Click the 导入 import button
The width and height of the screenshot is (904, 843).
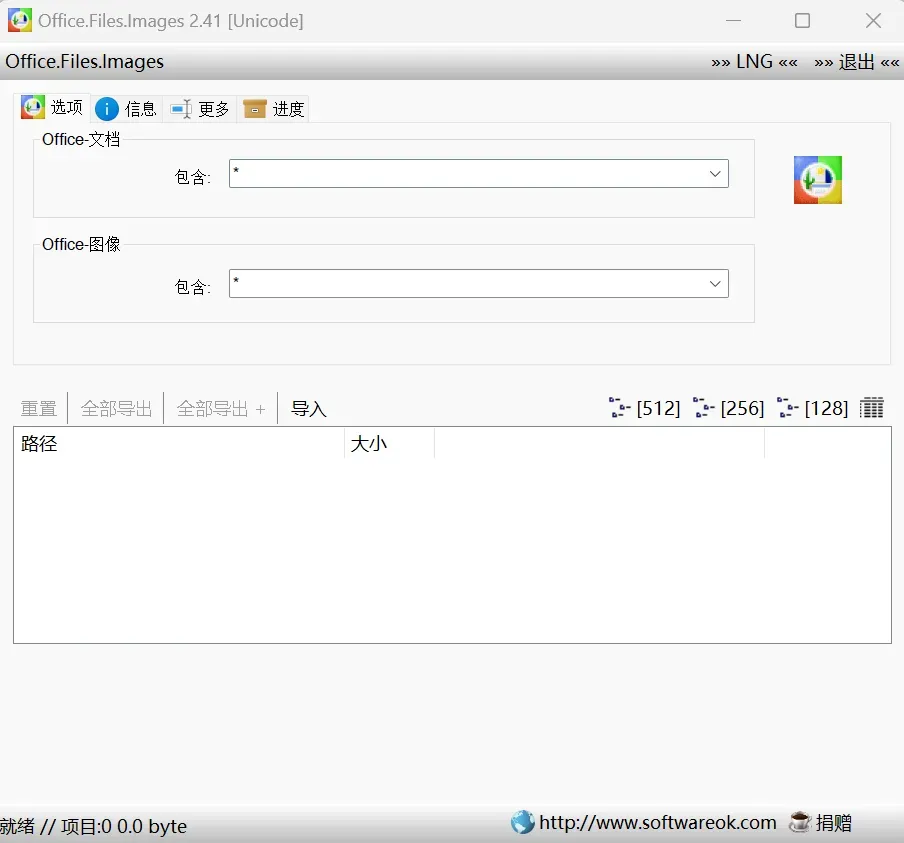pos(309,409)
